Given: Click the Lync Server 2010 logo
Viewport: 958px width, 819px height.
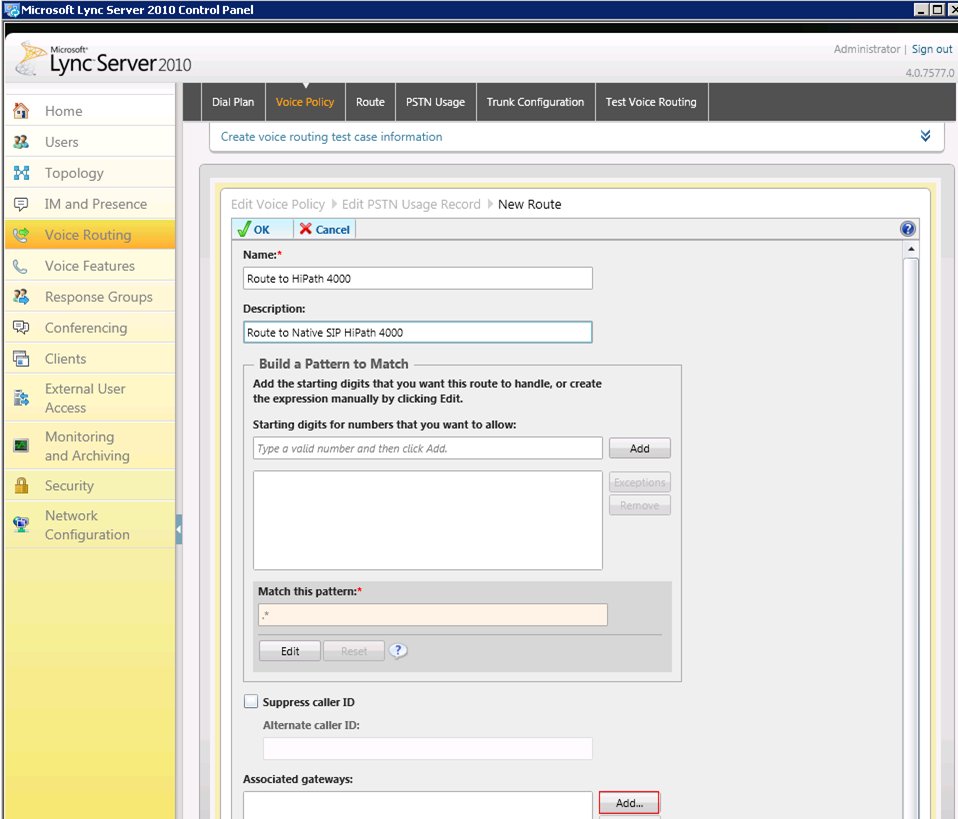Looking at the screenshot, I should pos(103,60).
